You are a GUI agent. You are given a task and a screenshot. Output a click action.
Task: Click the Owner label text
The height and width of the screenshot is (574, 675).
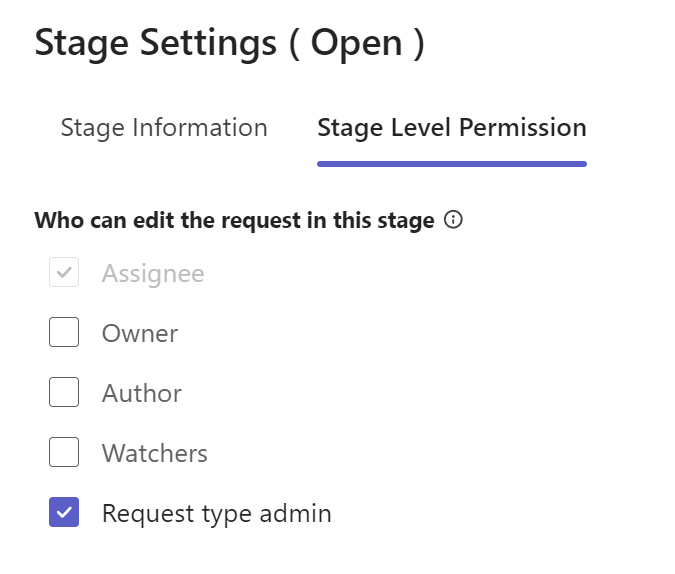(140, 333)
